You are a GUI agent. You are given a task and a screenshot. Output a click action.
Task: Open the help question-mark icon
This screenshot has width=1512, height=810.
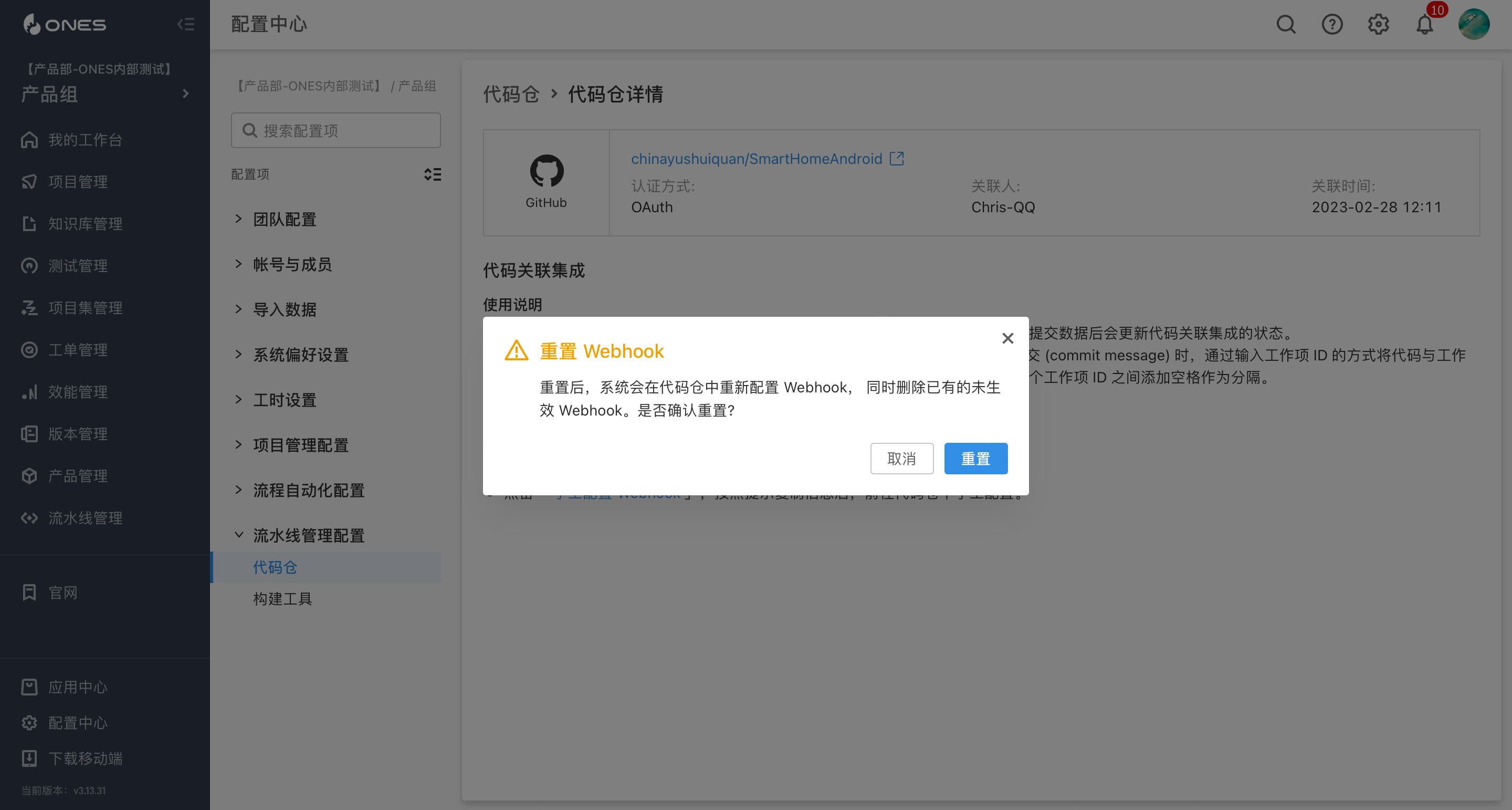pos(1332,24)
